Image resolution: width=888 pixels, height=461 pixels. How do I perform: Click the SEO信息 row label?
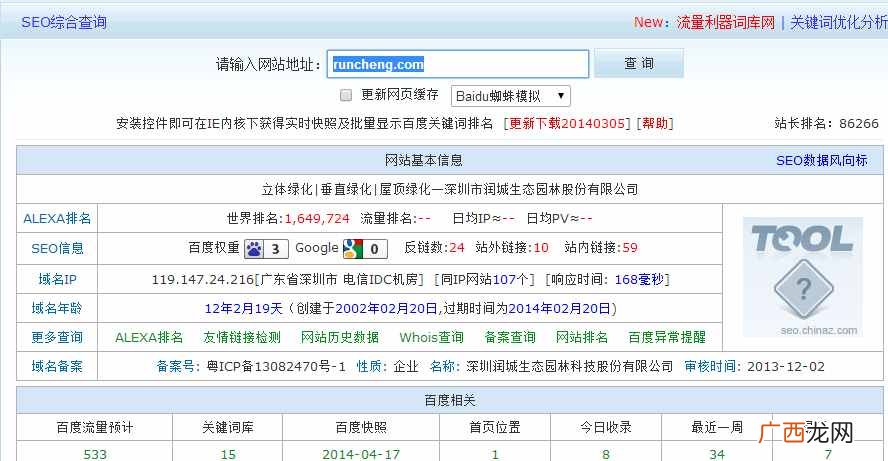click(57, 249)
